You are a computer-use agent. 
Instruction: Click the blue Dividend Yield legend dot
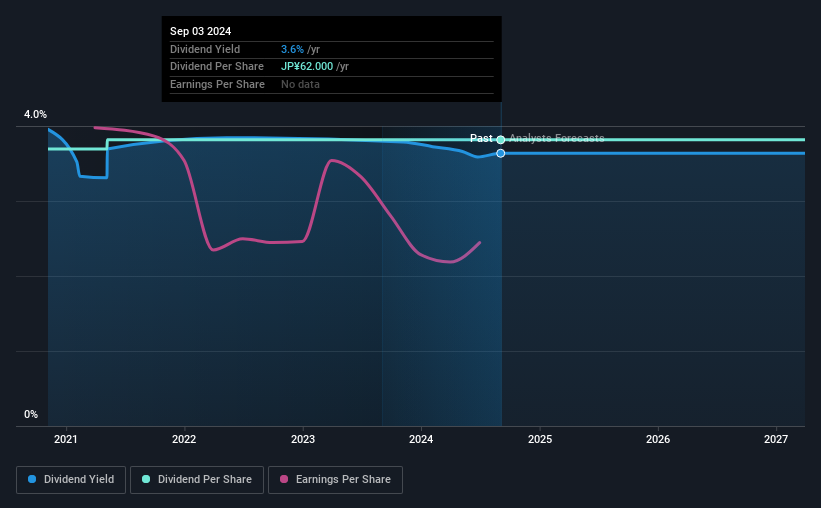[32, 479]
